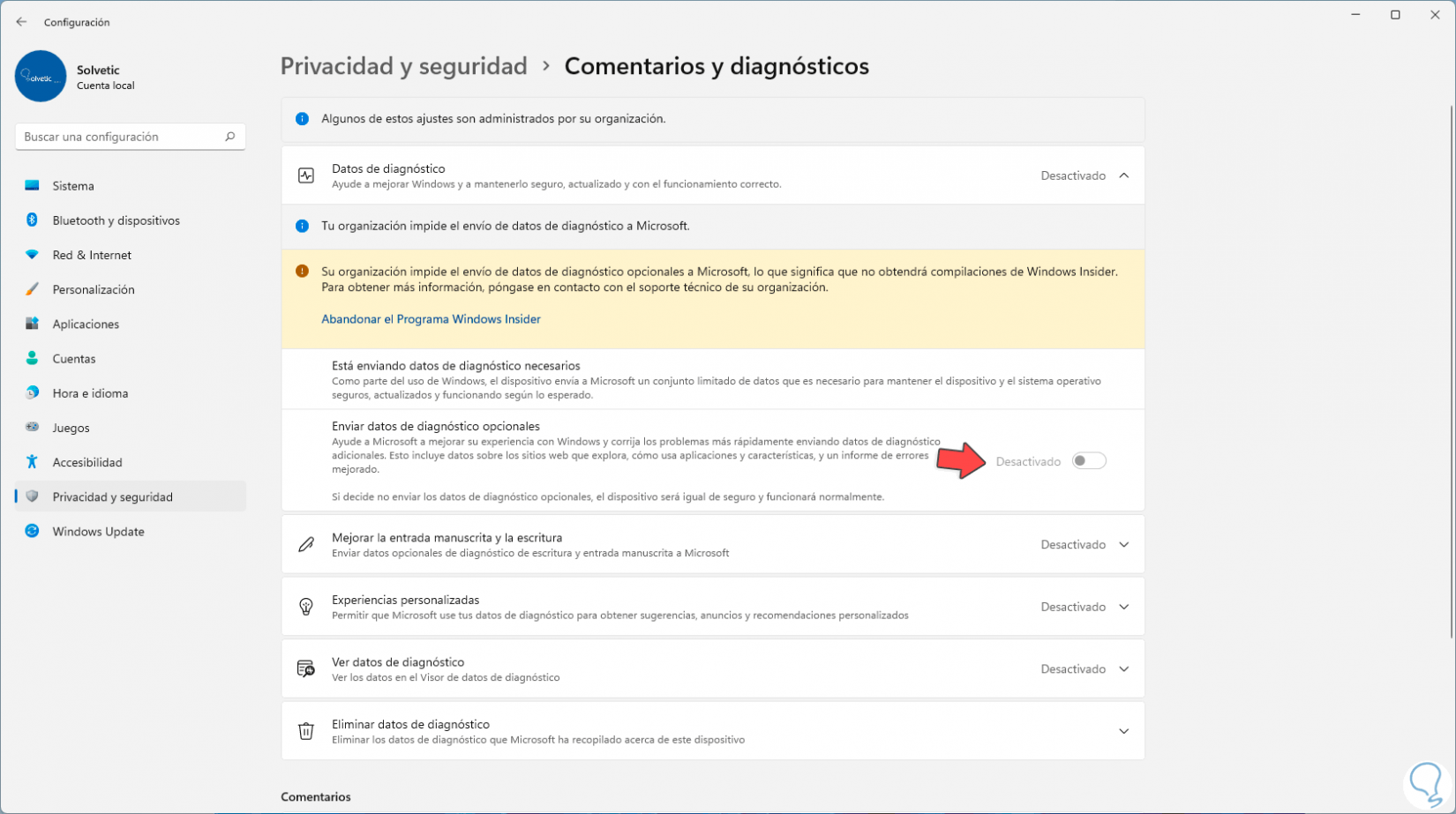The height and width of the screenshot is (814, 1456).
Task: Click the blue info icon beside 'Algunos de estos ajustes'
Action: (x=302, y=119)
